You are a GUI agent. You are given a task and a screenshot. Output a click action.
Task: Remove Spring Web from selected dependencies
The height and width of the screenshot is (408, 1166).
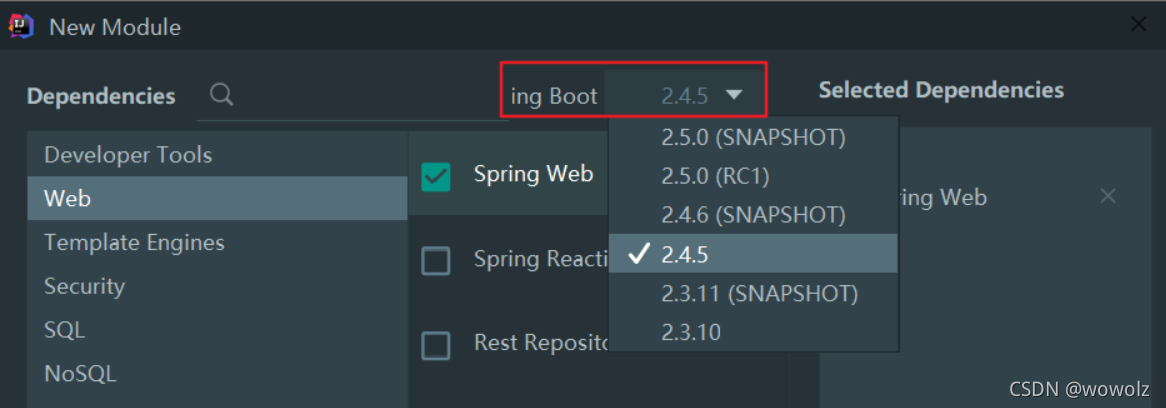coord(1107,197)
